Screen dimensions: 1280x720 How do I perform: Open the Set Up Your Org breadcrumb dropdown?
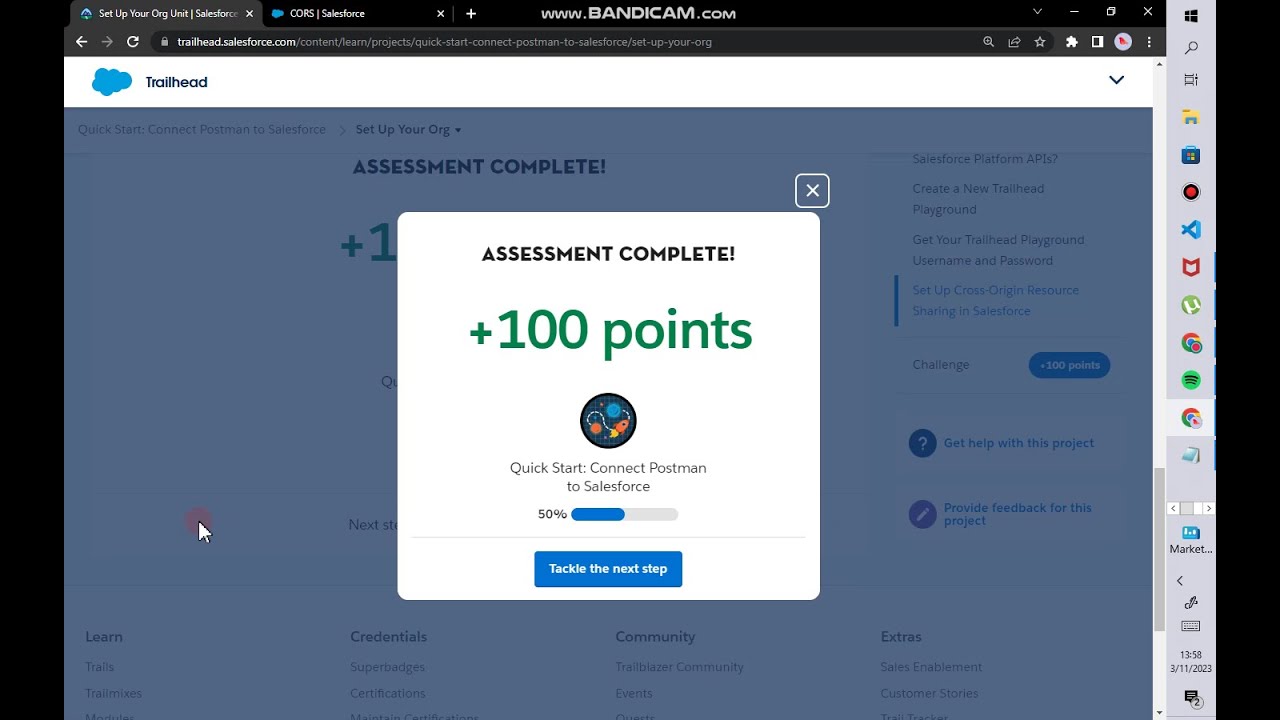pyautogui.click(x=408, y=129)
